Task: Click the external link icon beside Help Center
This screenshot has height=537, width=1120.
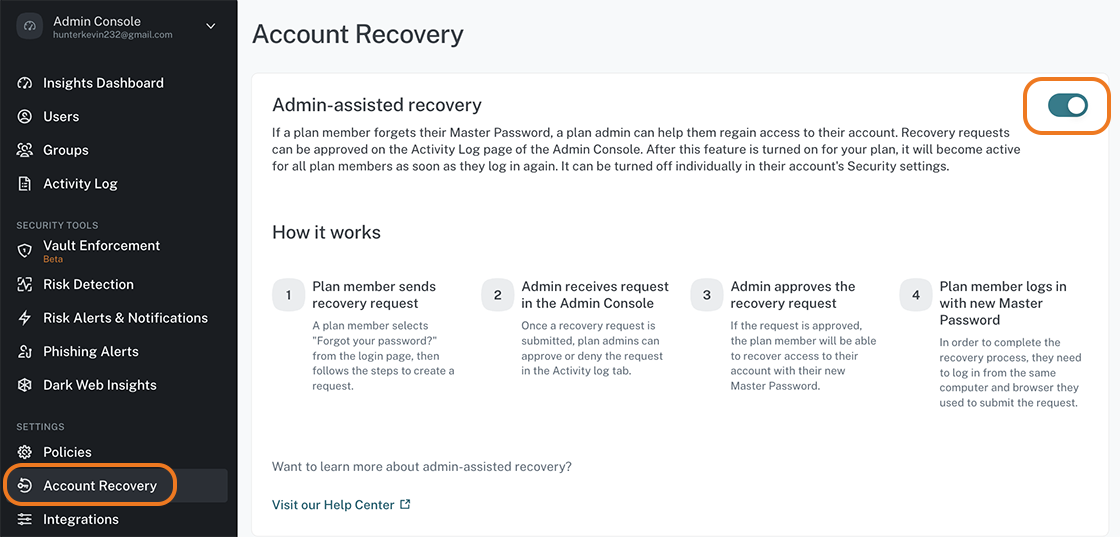Action: [405, 504]
